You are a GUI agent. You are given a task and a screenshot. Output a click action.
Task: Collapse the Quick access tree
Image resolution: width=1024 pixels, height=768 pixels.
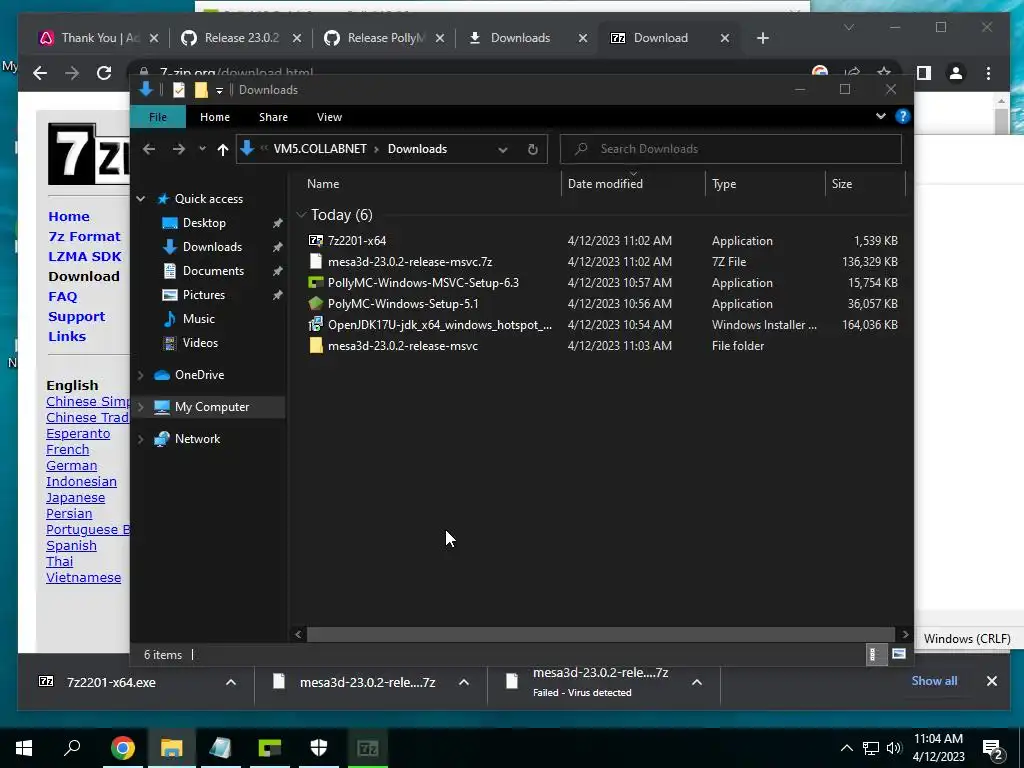click(140, 199)
